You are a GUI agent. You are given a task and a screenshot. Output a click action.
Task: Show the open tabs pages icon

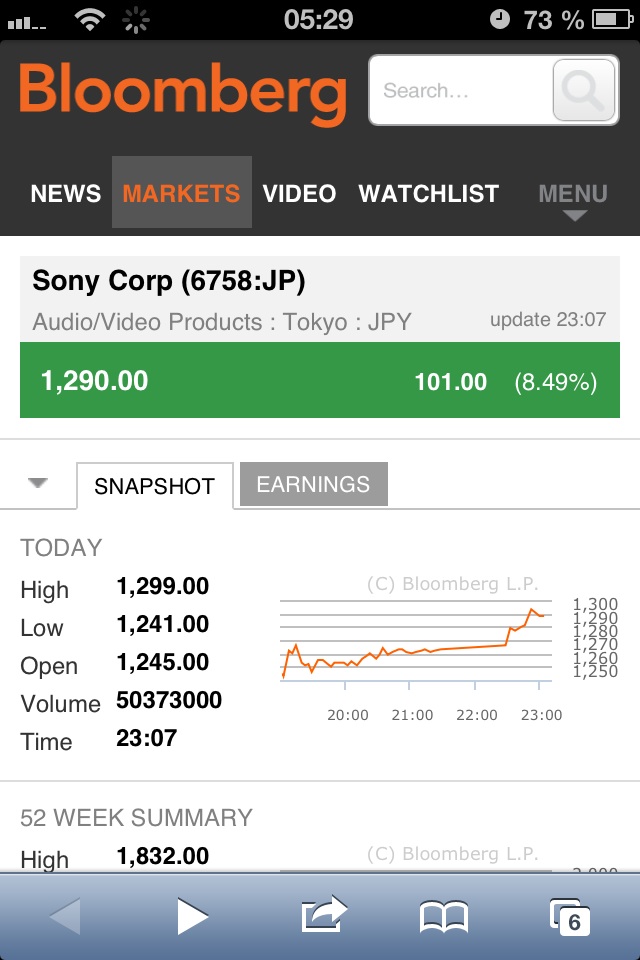tap(570, 916)
